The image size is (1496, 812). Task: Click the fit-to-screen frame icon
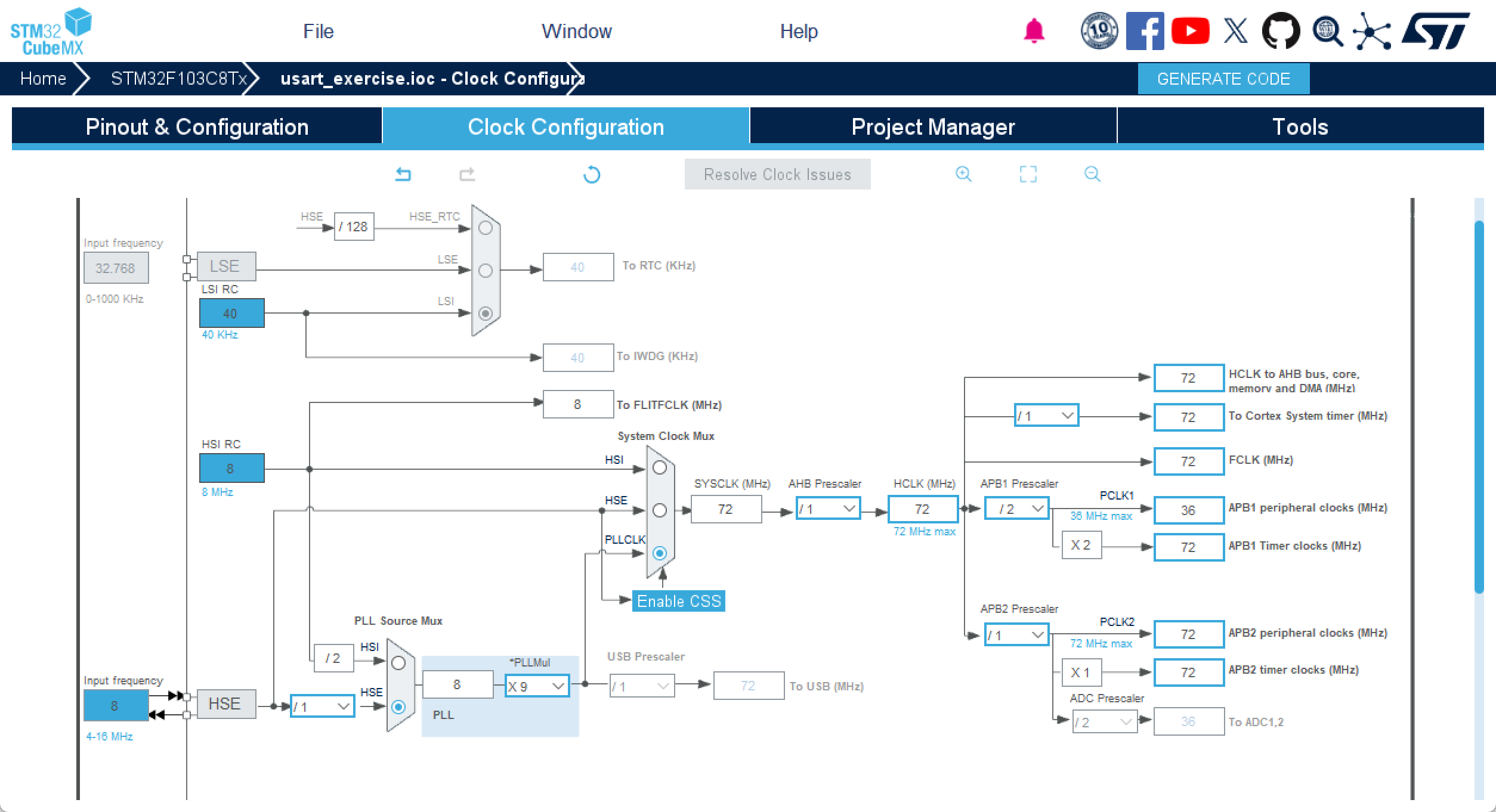[x=1028, y=174]
